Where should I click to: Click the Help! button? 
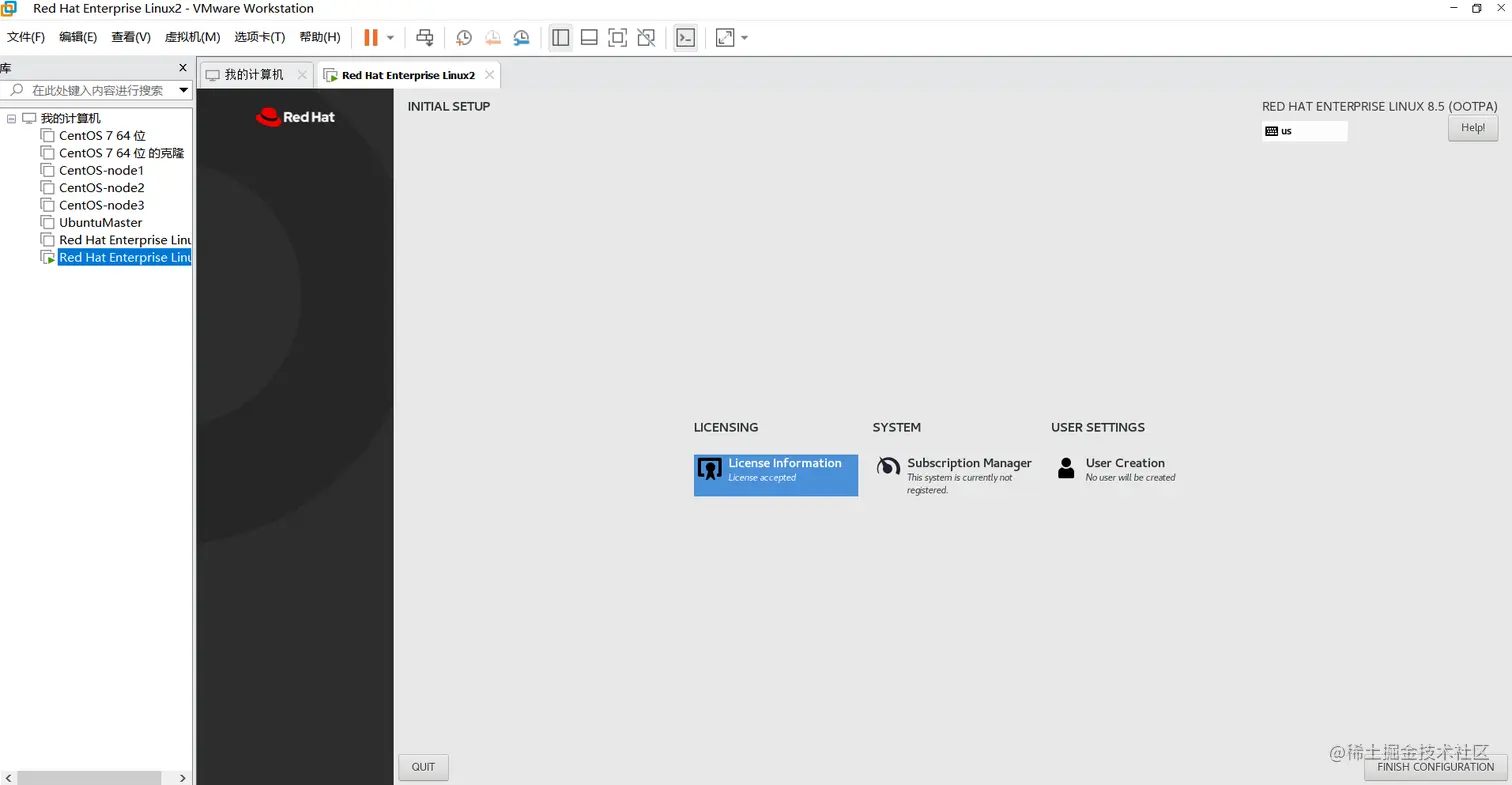click(x=1473, y=128)
